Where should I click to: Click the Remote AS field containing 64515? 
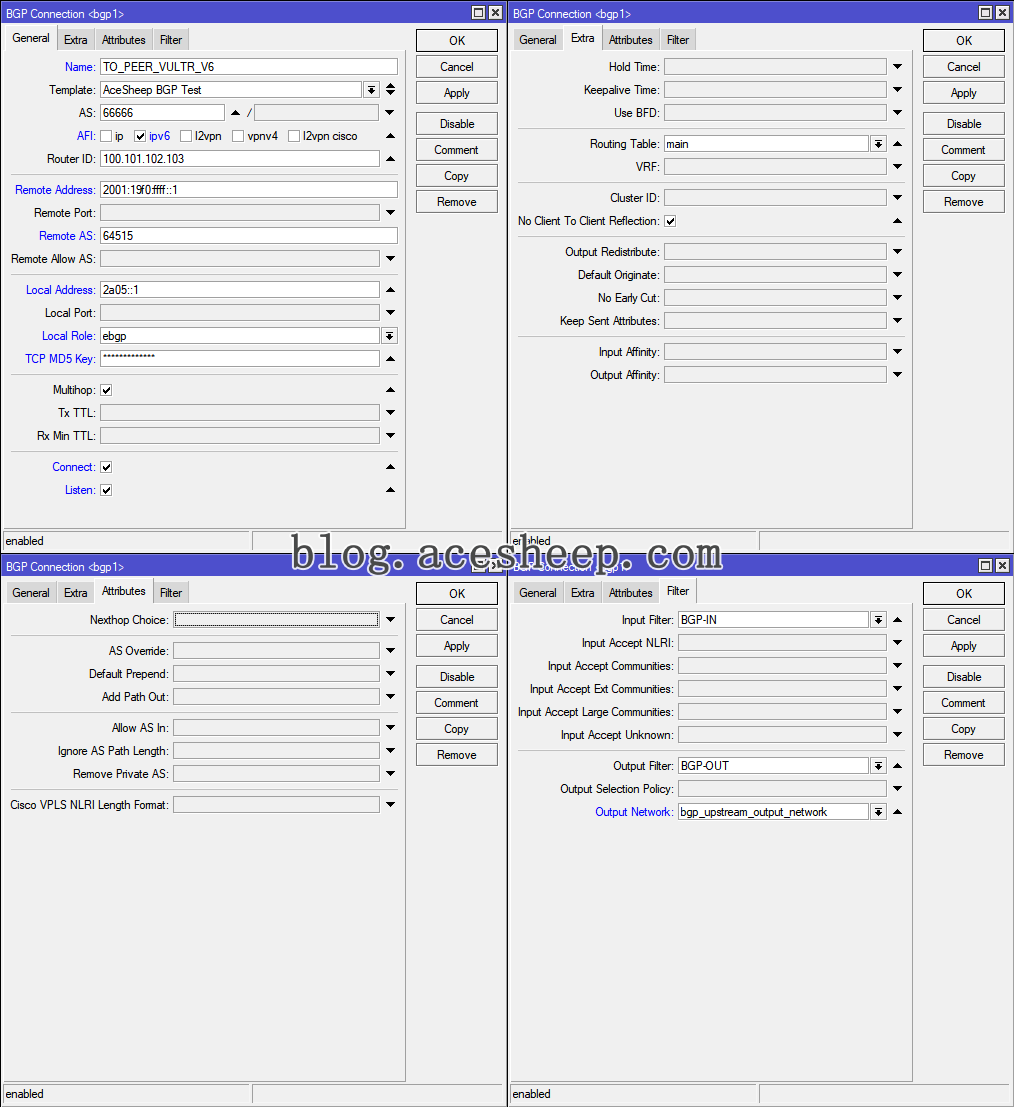pos(248,236)
